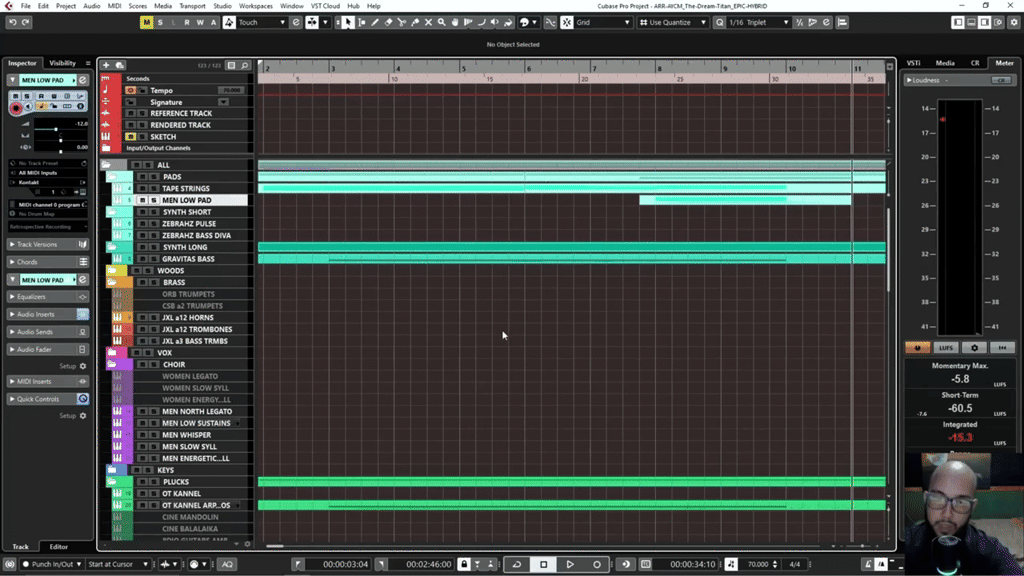This screenshot has height=576, width=1024.
Task: Toggle the Right Zone visibility icon
Action: coord(984,22)
